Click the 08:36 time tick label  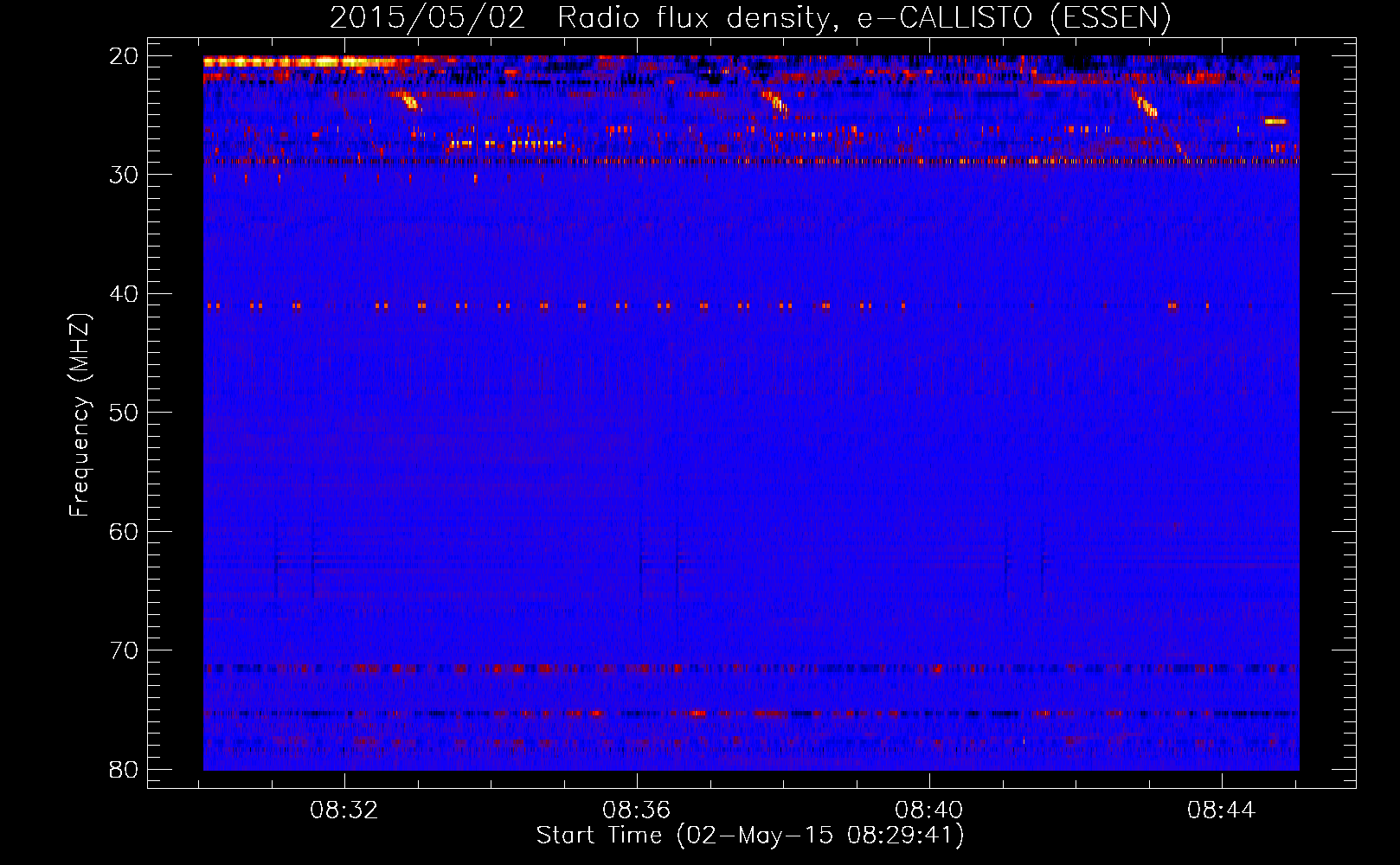637,811
